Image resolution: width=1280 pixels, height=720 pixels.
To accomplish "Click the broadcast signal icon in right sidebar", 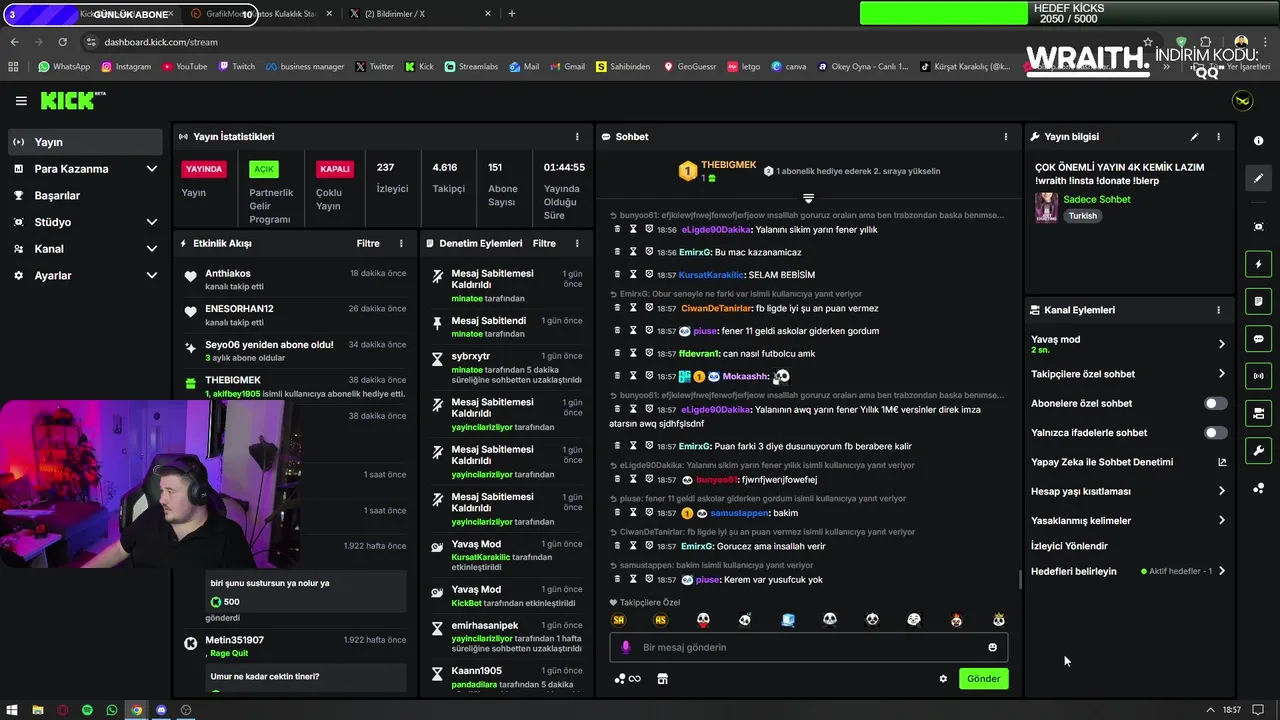I will point(1258,376).
